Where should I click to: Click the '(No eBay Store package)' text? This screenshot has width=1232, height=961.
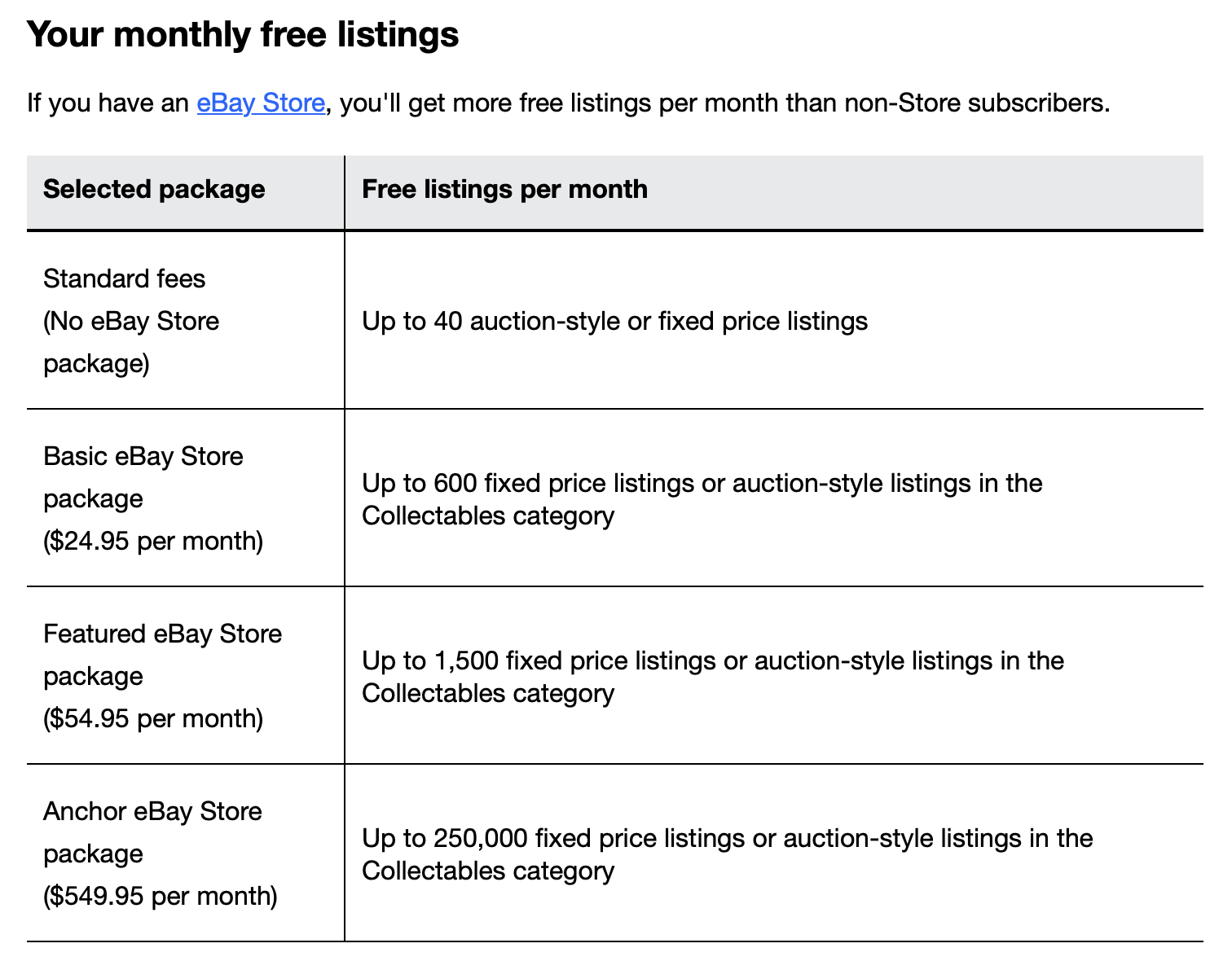pos(131,342)
